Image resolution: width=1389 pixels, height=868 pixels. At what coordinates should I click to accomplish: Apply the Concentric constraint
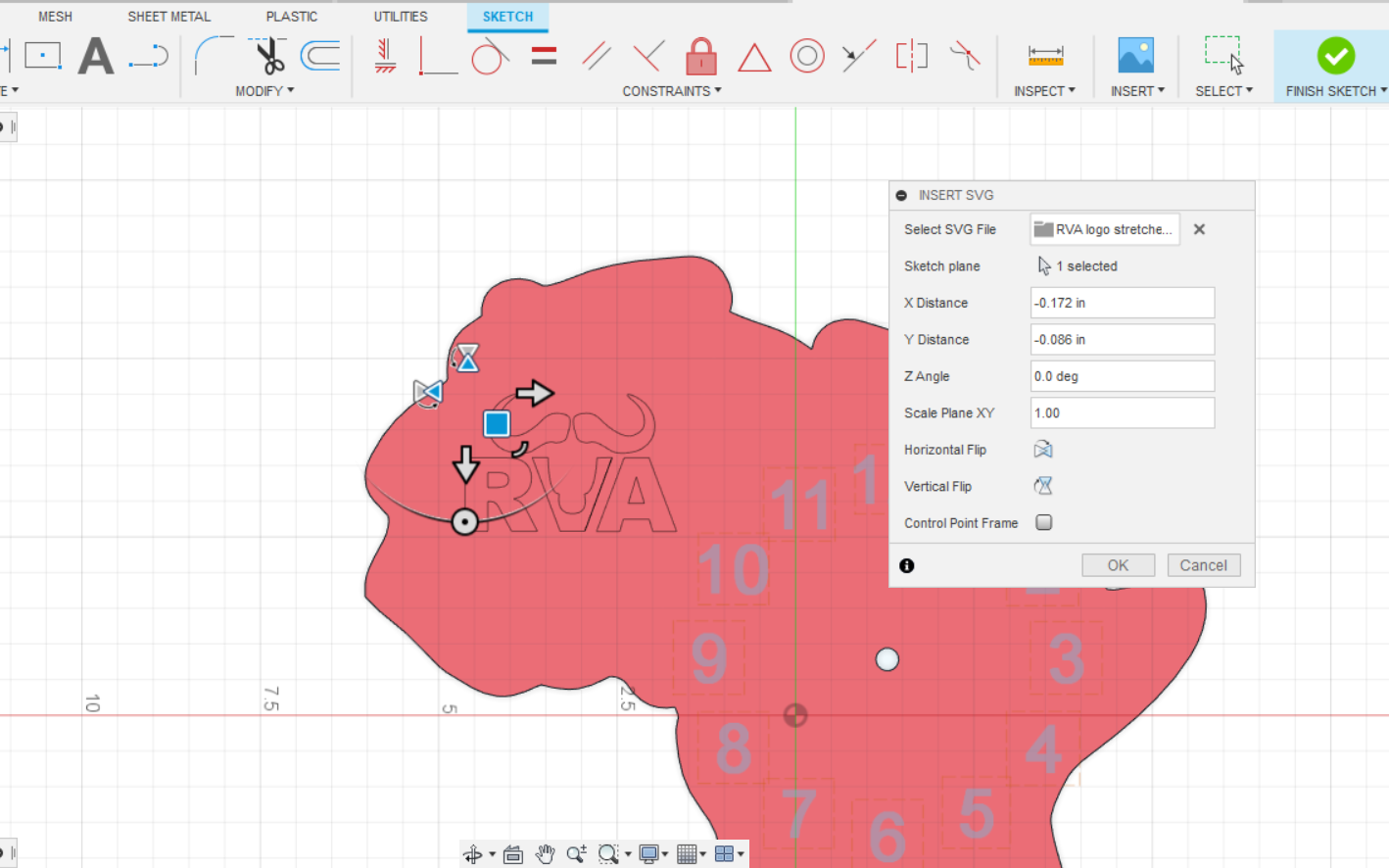click(807, 56)
